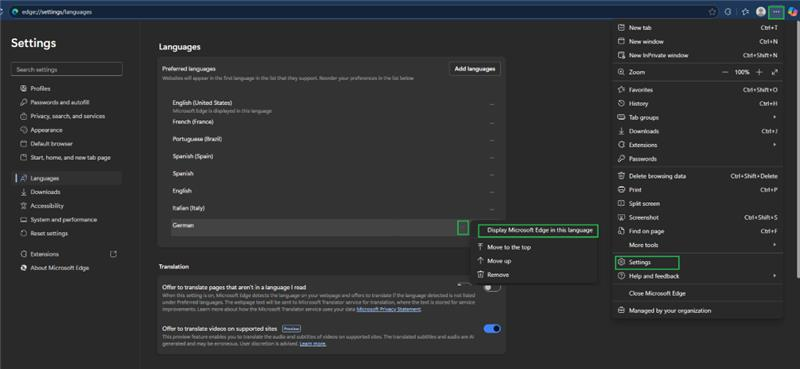Open more actions for Italian (Italy)
Viewport: 800px width, 369px height.
[x=492, y=210]
